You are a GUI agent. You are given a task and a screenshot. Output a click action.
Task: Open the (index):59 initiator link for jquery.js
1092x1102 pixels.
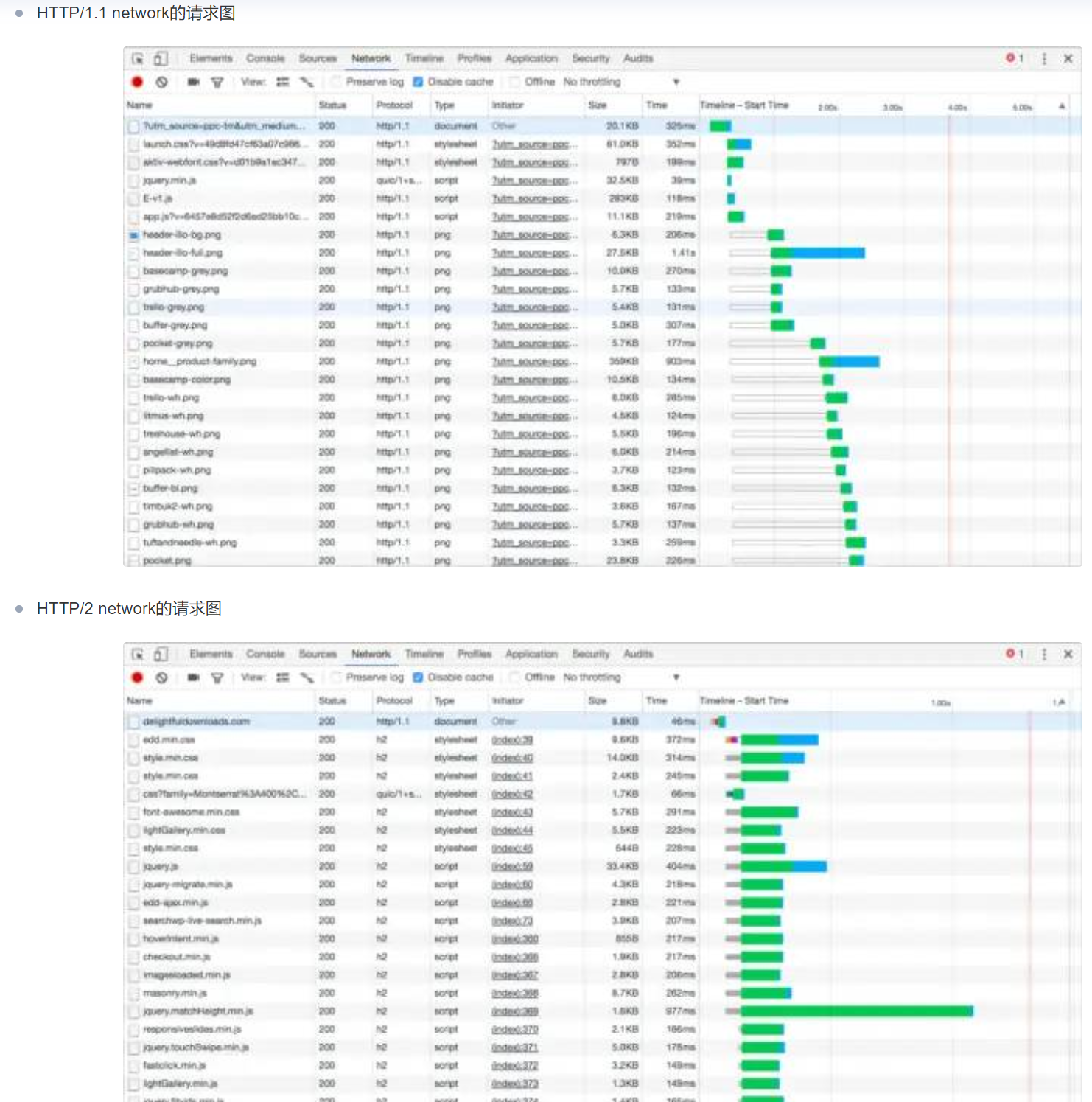pos(512,867)
